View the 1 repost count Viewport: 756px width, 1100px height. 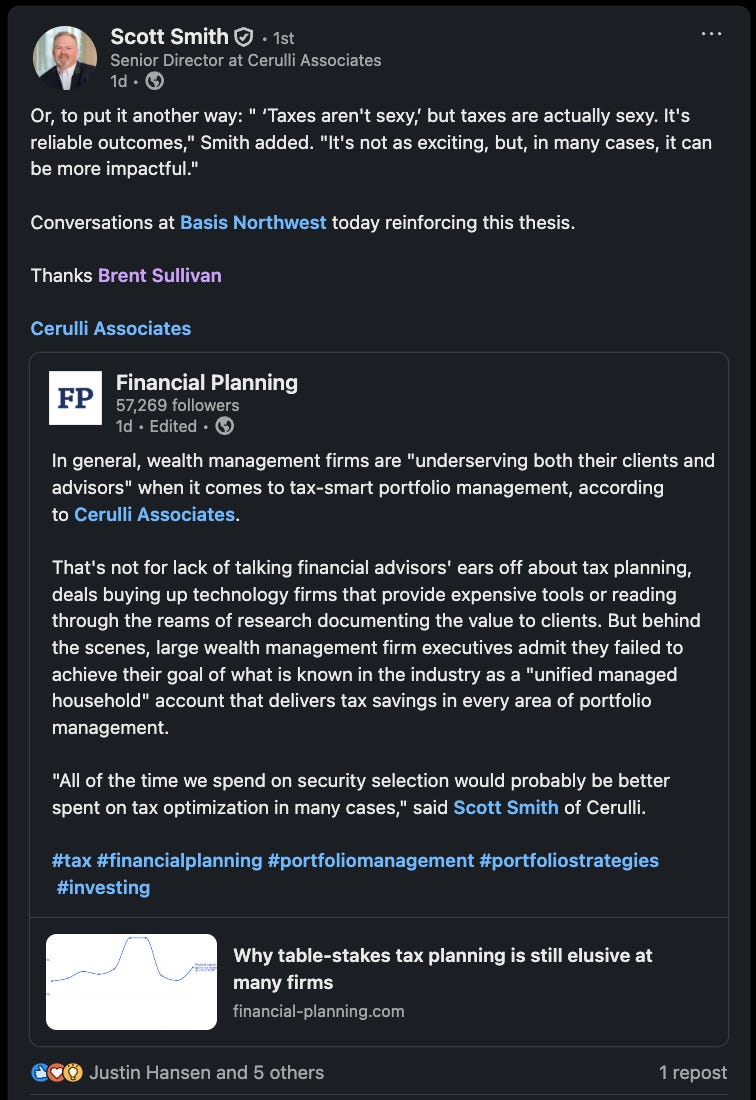click(x=692, y=1072)
